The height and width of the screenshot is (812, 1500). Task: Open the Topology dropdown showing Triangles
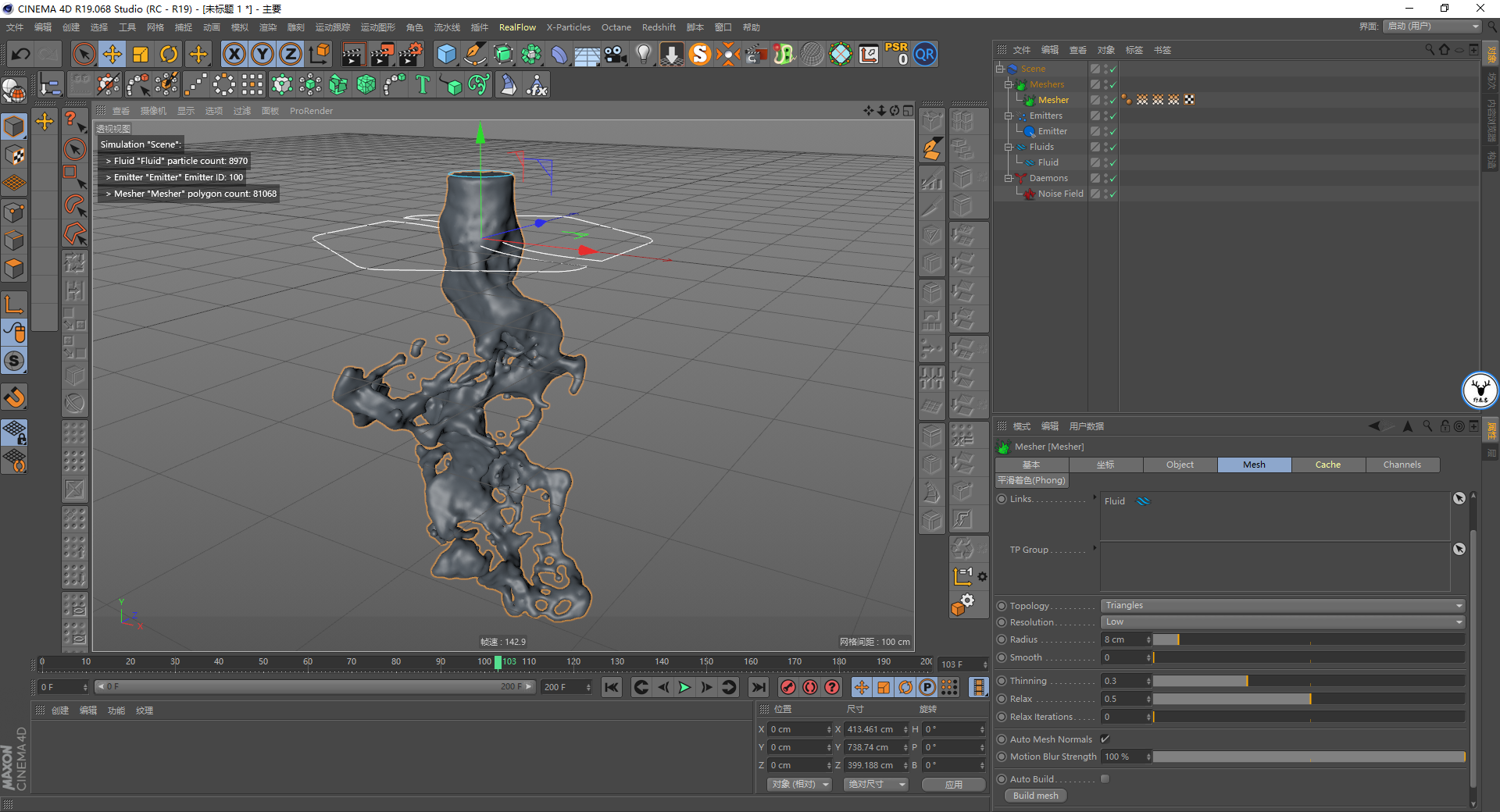[x=1283, y=606]
